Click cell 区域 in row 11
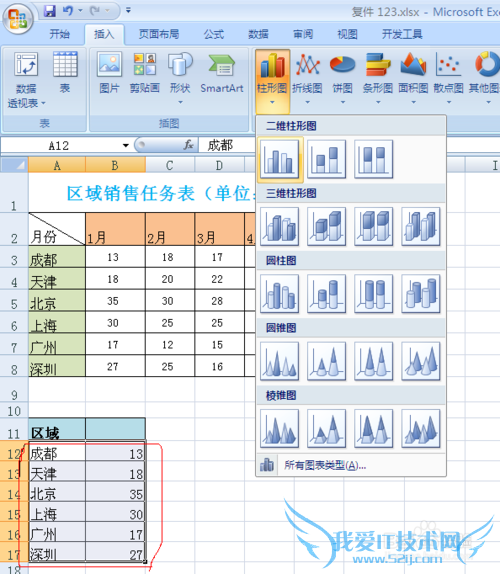This screenshot has width=500, height=574. 57,429
